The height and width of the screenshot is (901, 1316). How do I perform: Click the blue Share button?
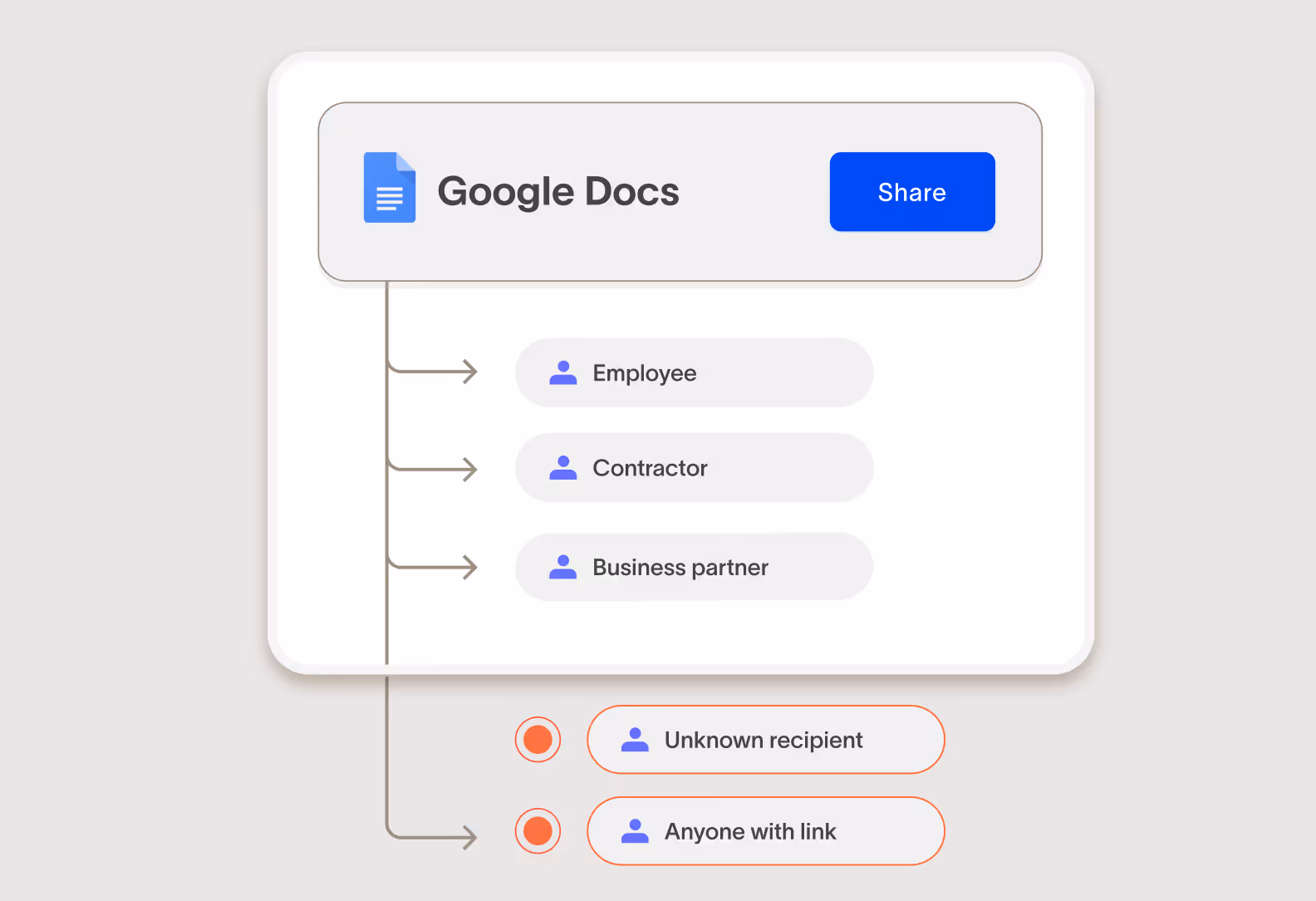(x=912, y=192)
